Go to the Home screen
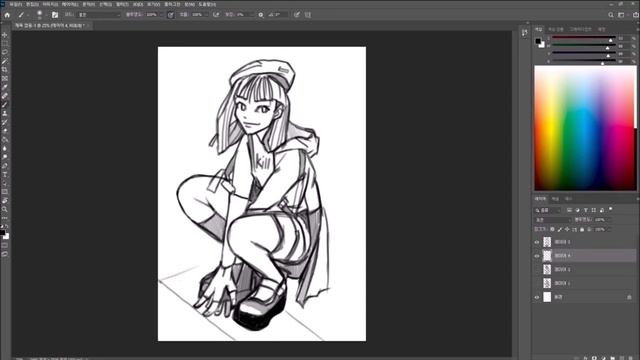This screenshot has width=640, height=360. [7, 15]
